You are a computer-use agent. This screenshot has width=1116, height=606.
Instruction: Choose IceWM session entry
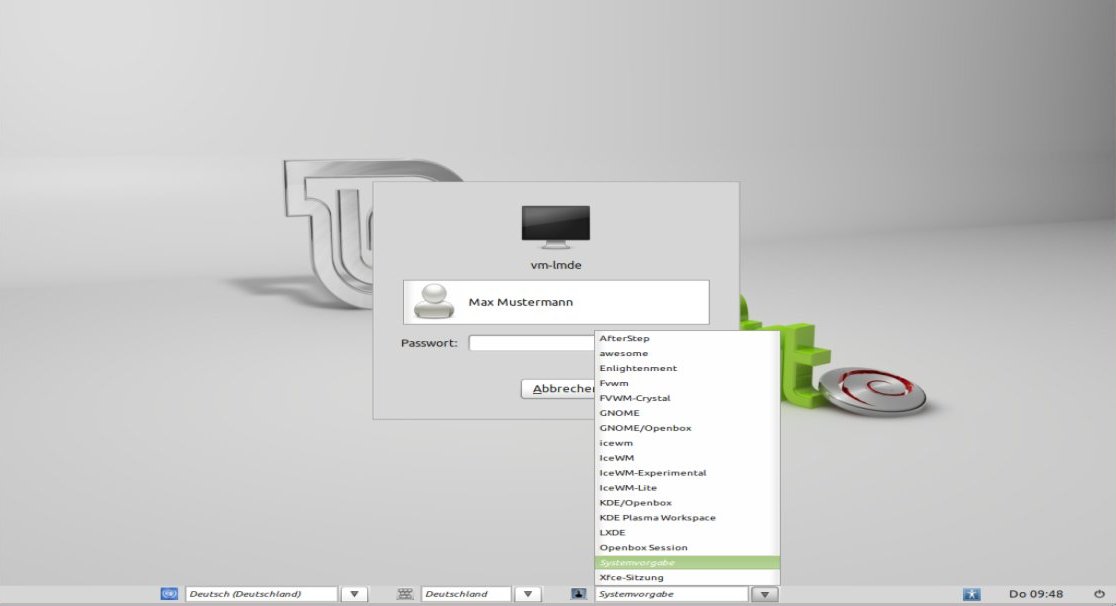(687, 458)
